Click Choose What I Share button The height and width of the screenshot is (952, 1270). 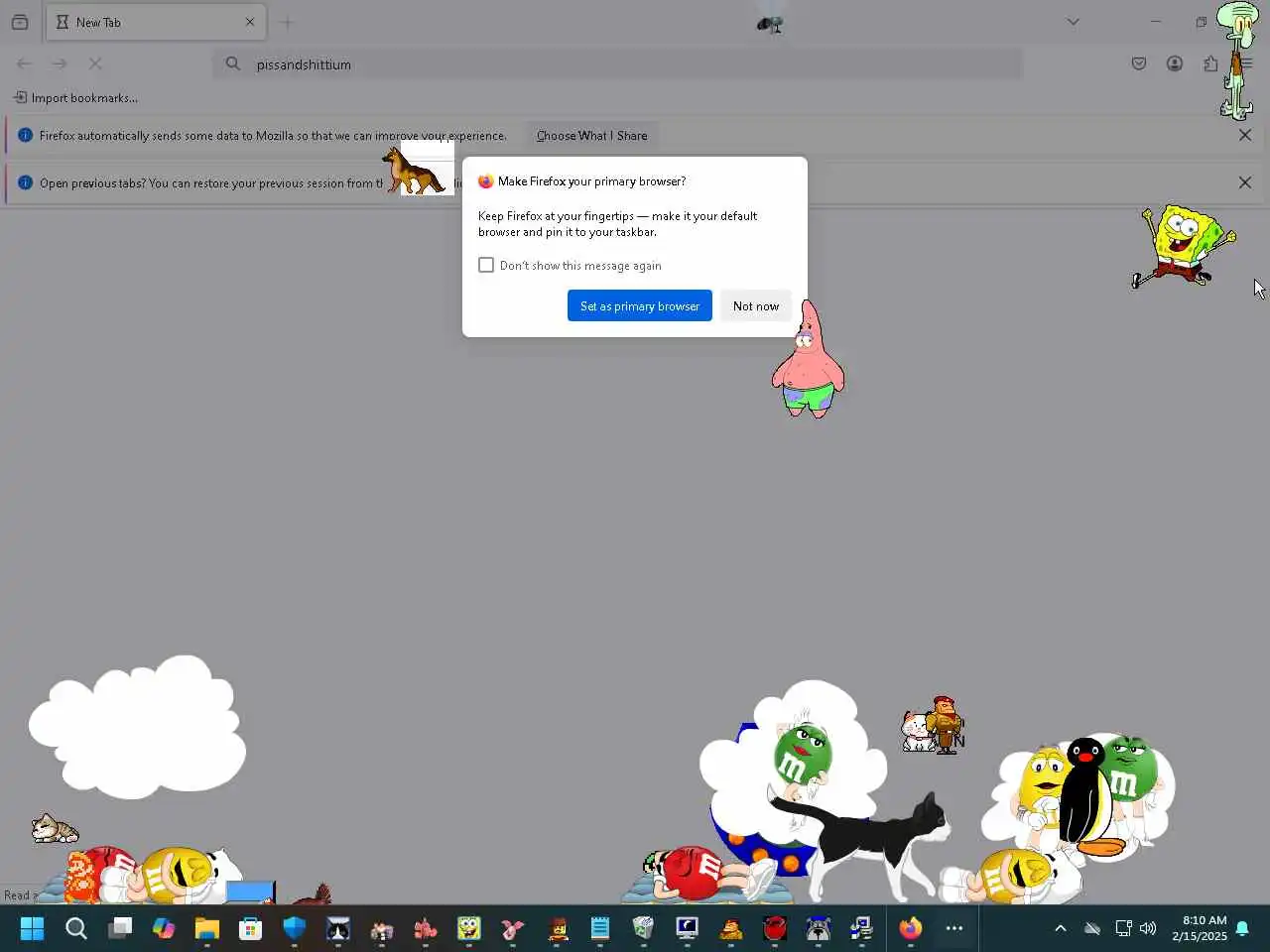coord(591,135)
